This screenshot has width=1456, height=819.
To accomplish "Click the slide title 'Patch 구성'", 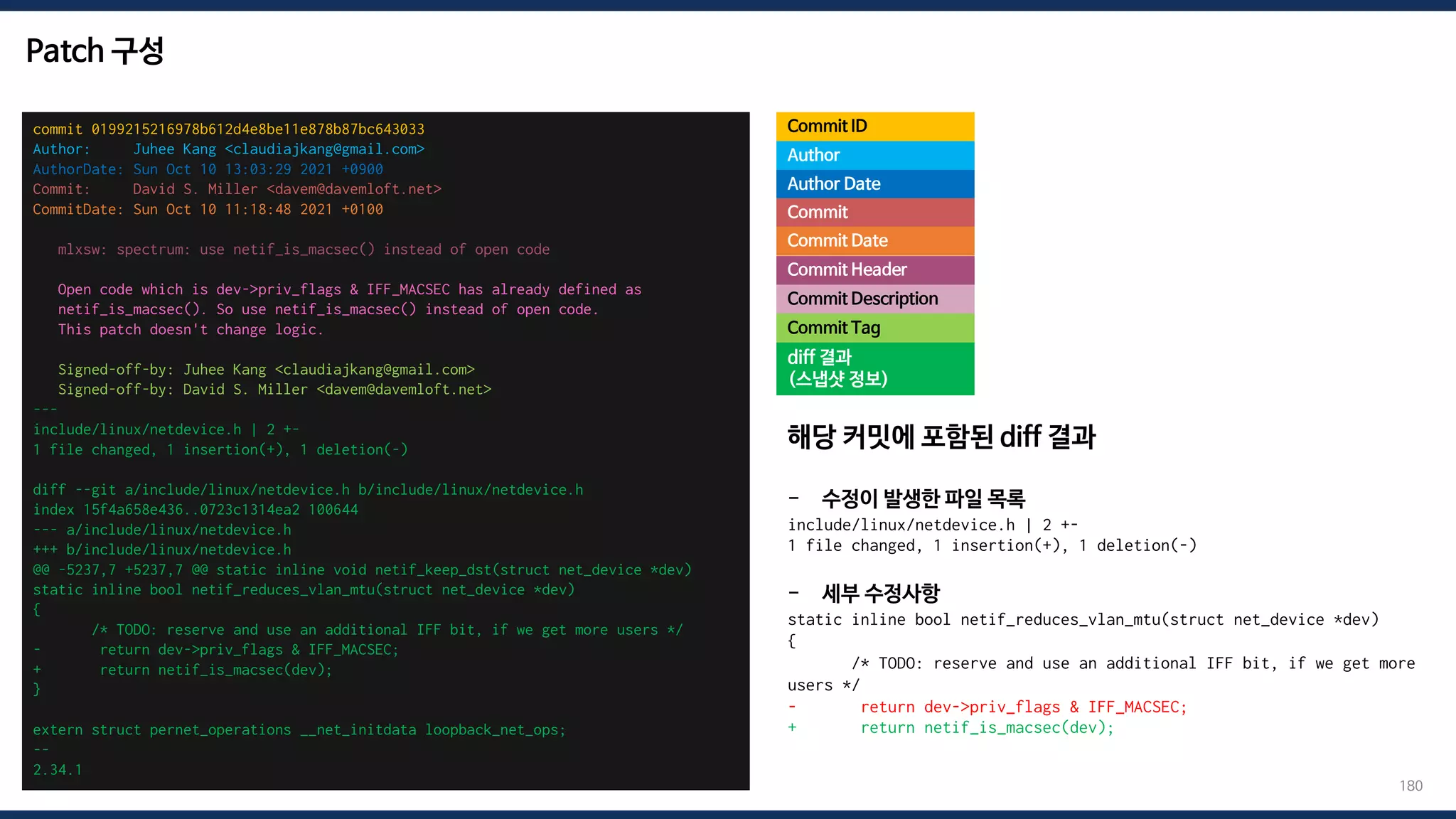I will [95, 51].
